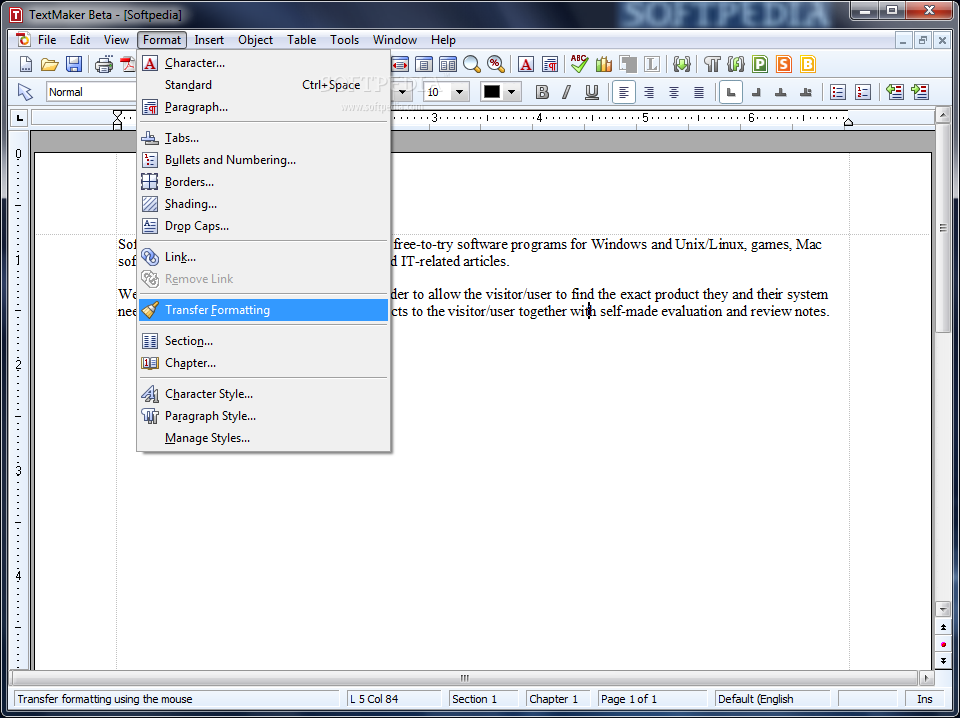Open the font size dropdown
960x718 pixels.
[x=459, y=92]
